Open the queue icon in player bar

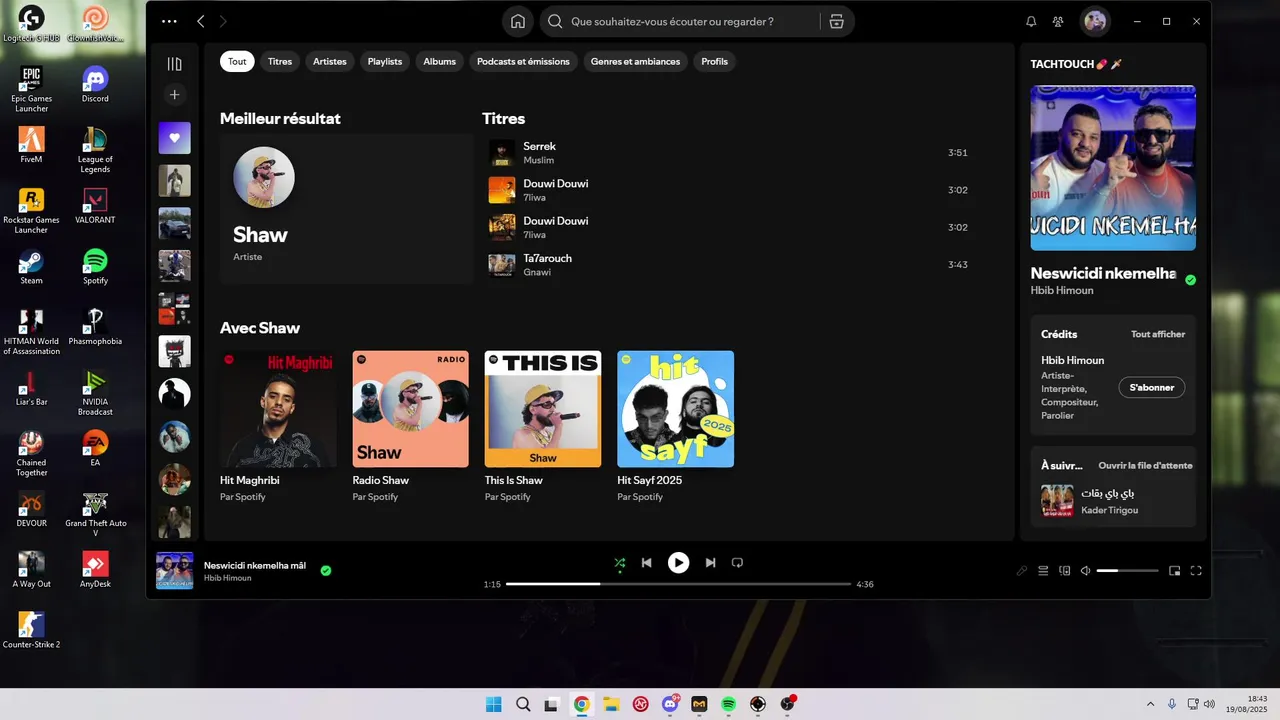tap(1043, 571)
